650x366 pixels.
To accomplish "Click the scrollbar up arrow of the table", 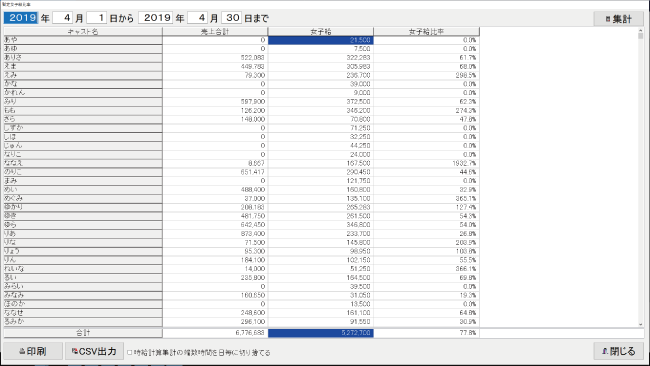I will [x=640, y=30].
